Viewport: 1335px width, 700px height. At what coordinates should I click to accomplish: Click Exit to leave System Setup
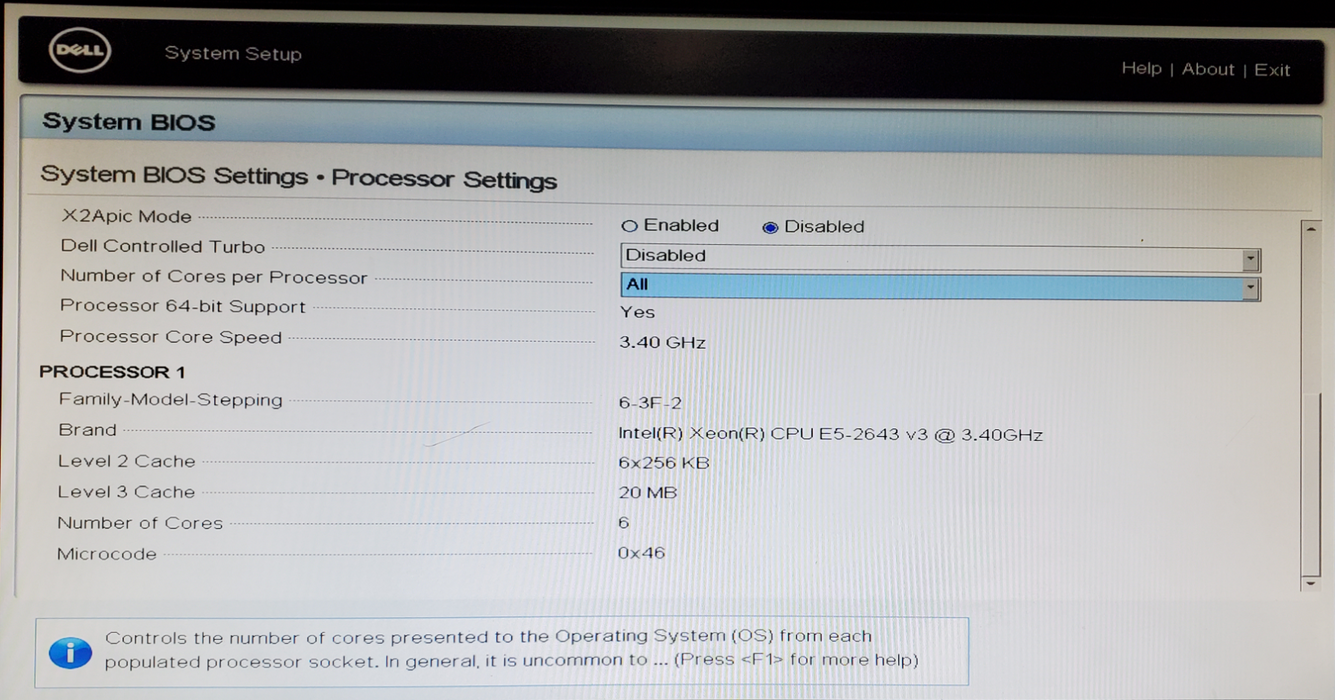1272,70
